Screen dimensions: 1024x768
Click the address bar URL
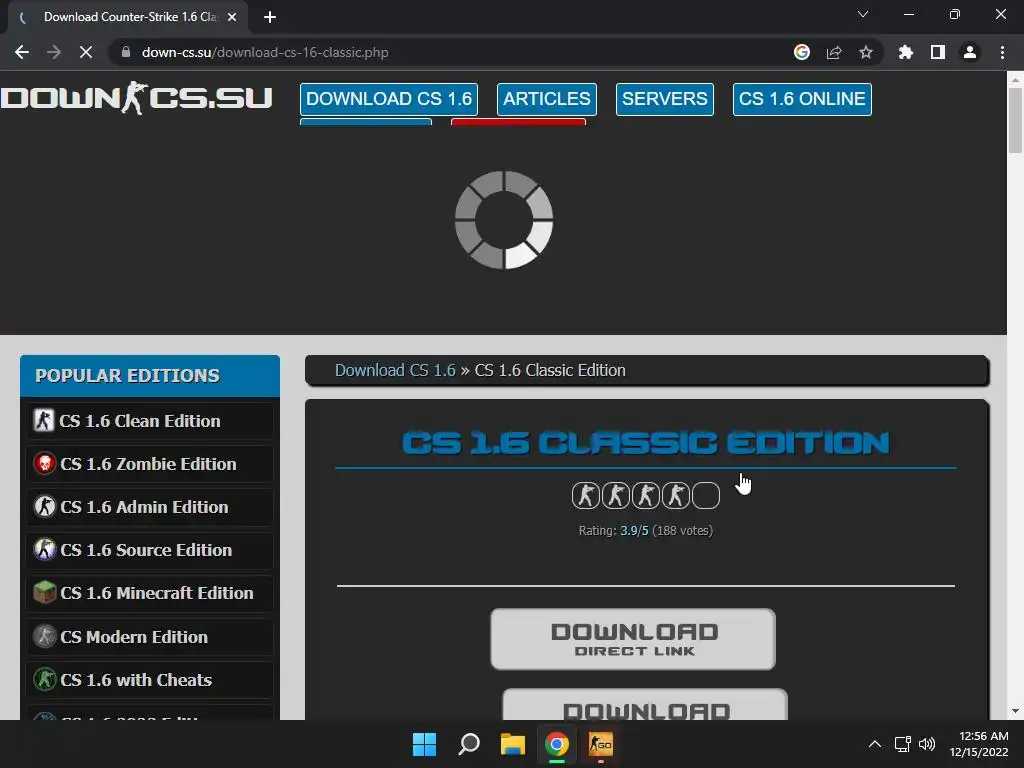pyautogui.click(x=265, y=52)
